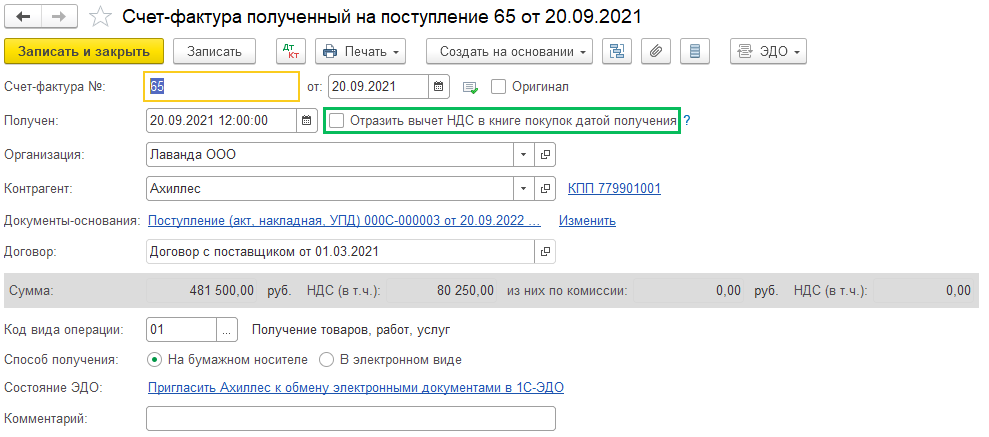
Task: Open calendar for the invoice date field
Action: pyautogui.click(x=439, y=86)
